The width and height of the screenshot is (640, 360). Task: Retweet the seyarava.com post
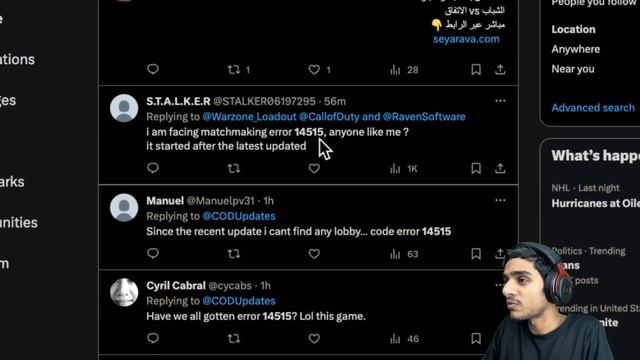[x=239, y=69]
